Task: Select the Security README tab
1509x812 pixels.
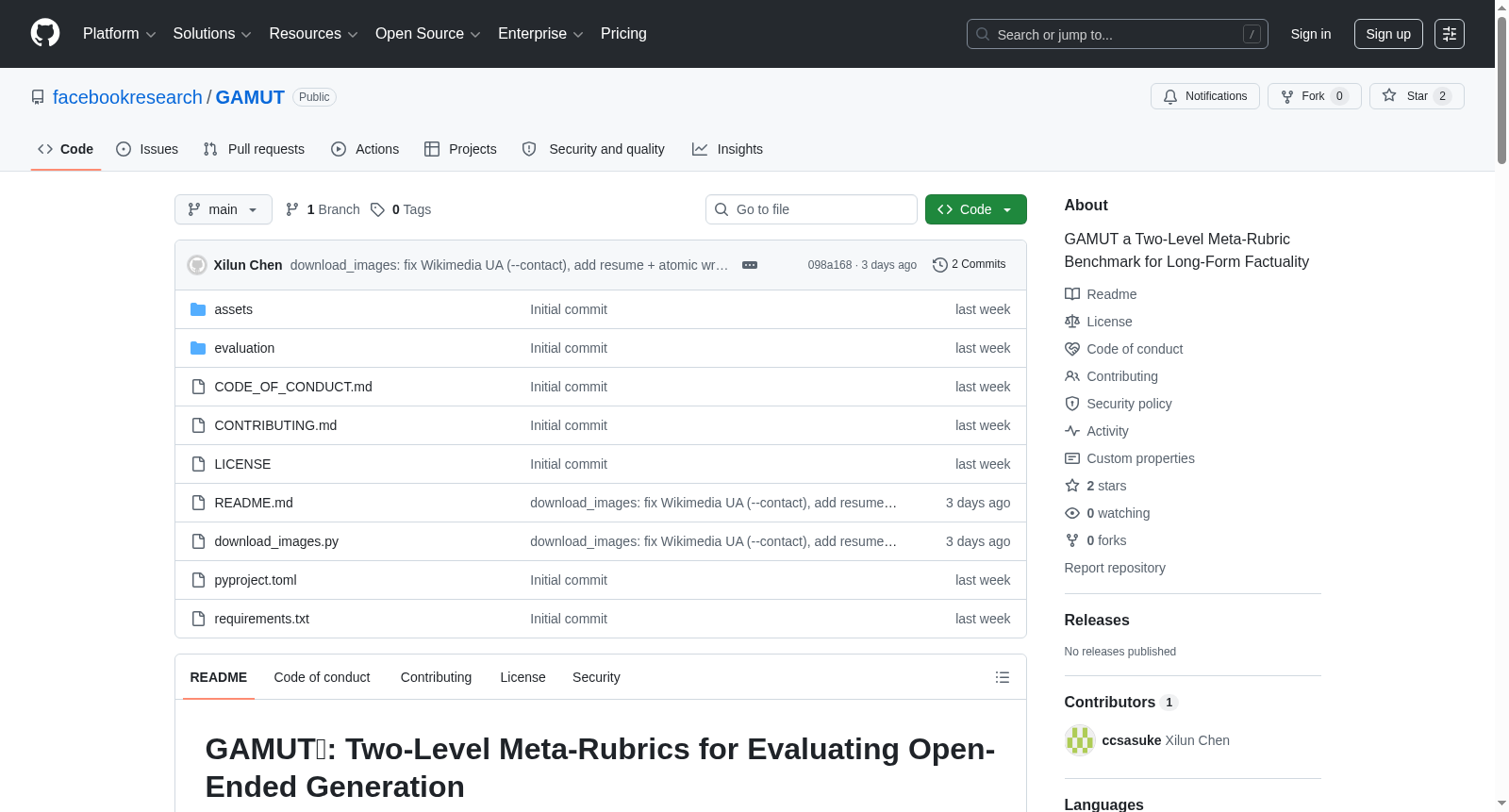Action: (596, 677)
